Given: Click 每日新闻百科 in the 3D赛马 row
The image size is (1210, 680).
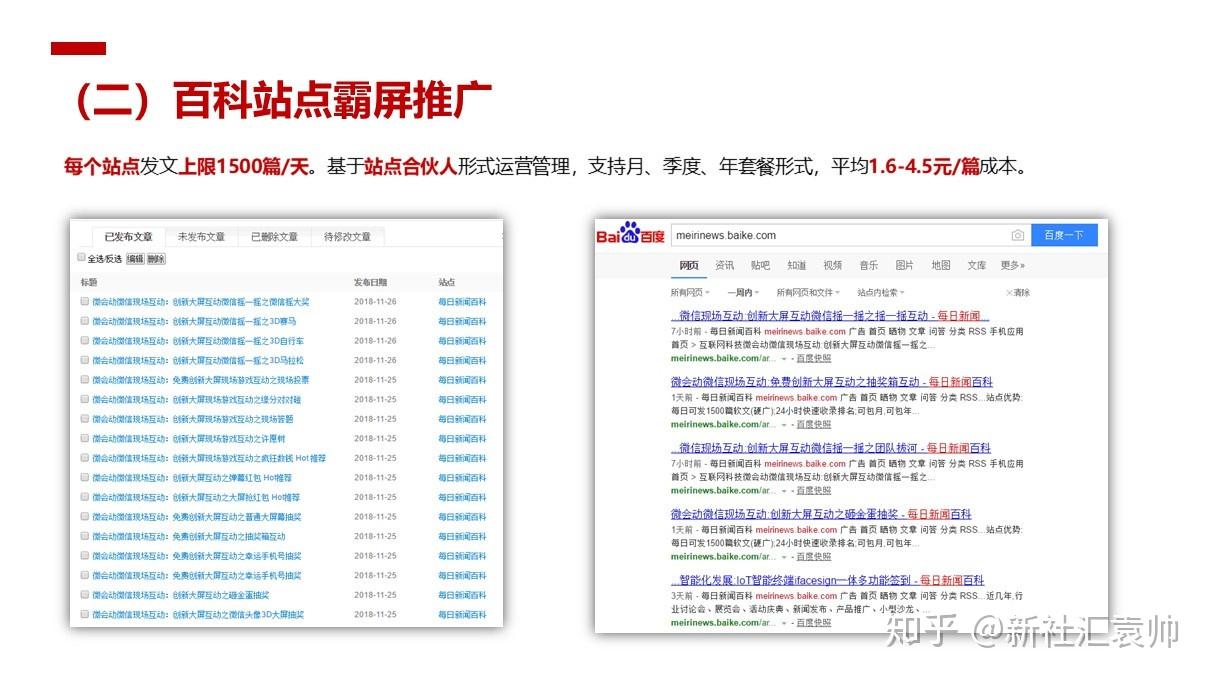Looking at the screenshot, I should click(462, 321).
